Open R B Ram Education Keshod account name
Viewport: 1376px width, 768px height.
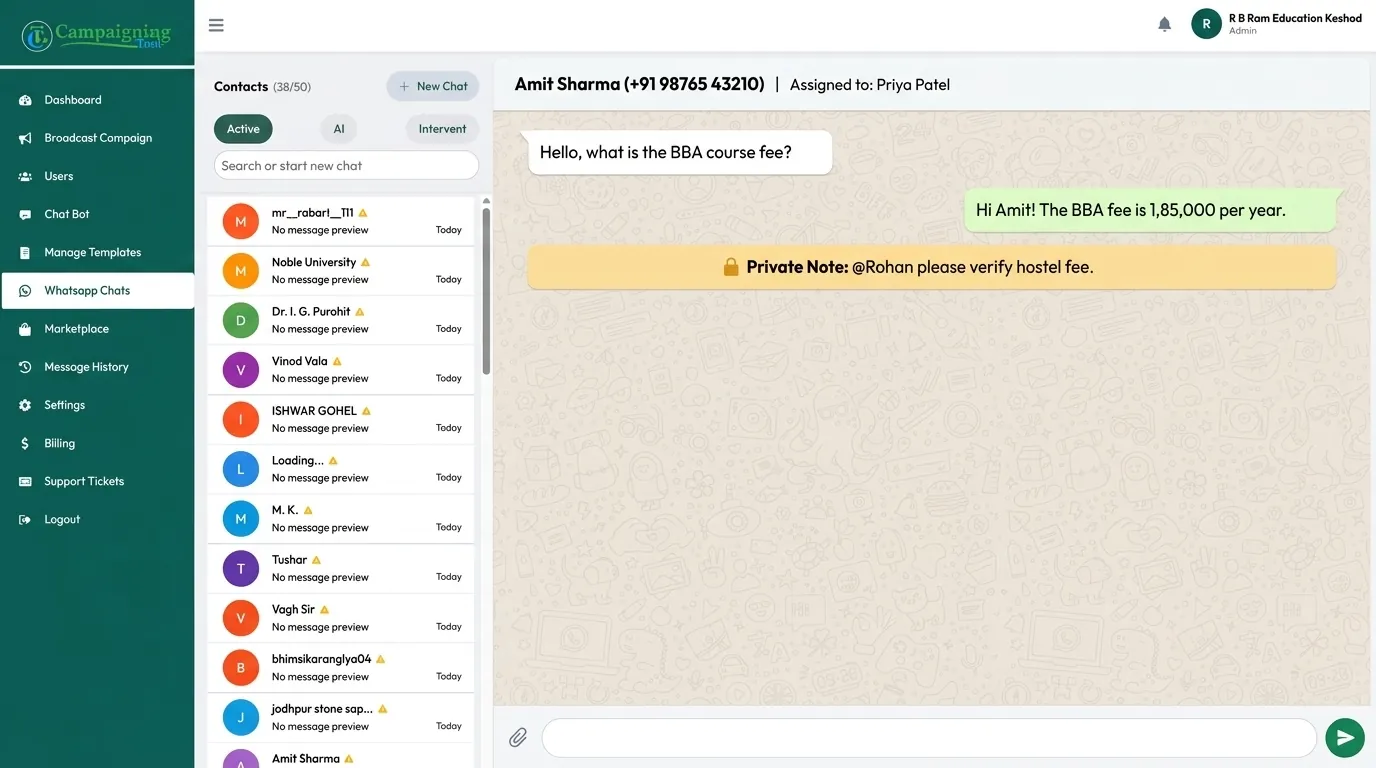point(1295,18)
